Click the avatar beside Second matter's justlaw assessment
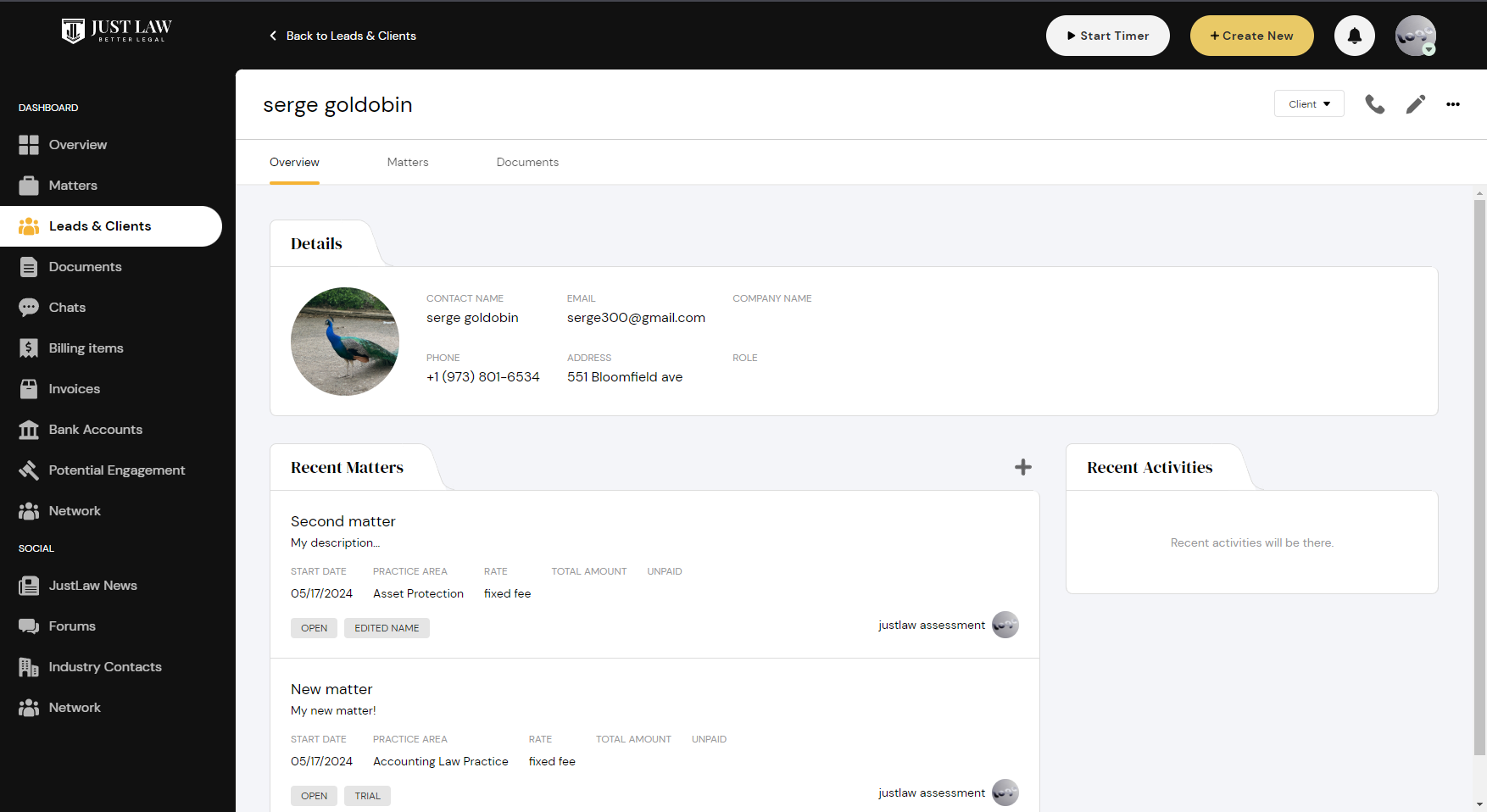Screen dimensions: 1487x812 click(x=1005, y=625)
